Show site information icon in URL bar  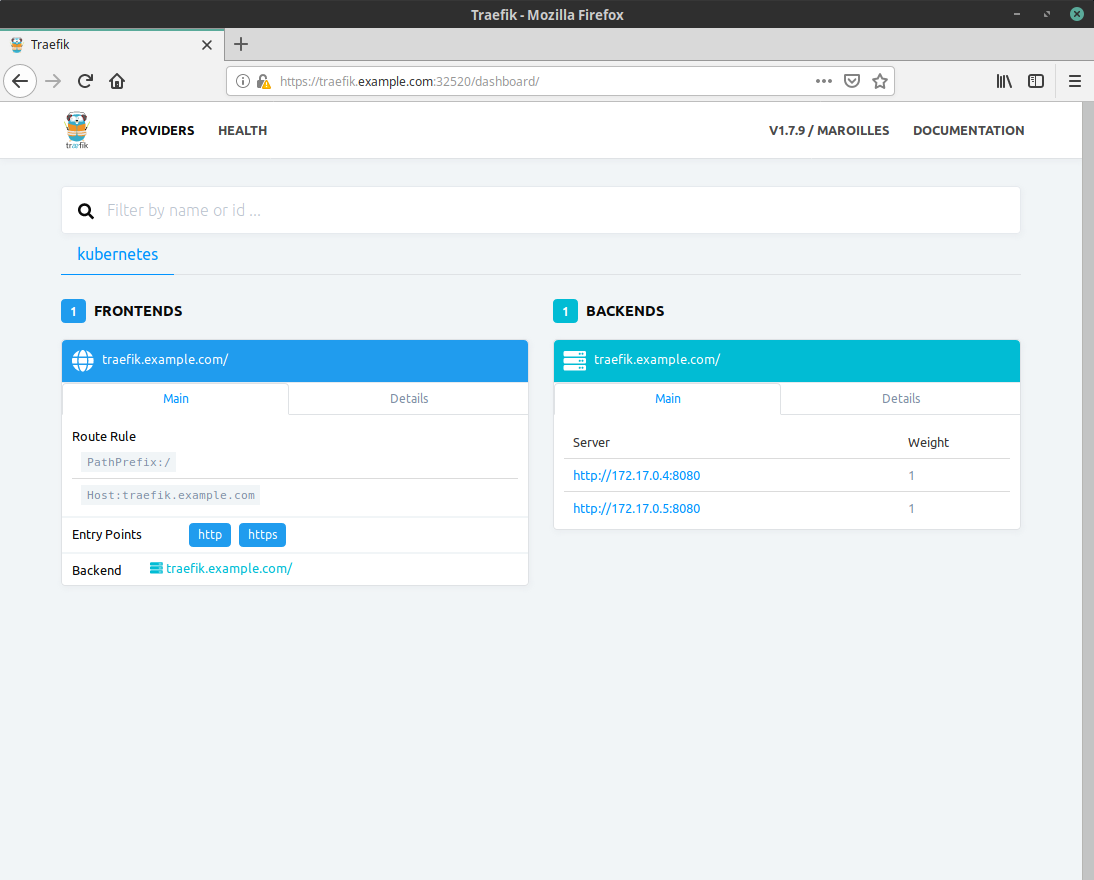coord(242,81)
